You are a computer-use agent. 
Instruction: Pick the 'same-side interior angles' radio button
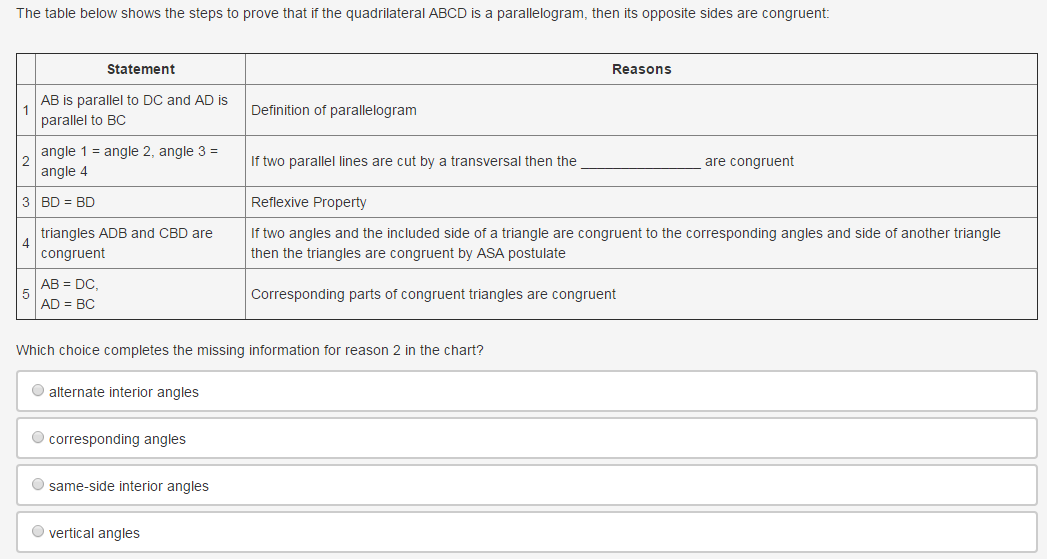(x=38, y=484)
